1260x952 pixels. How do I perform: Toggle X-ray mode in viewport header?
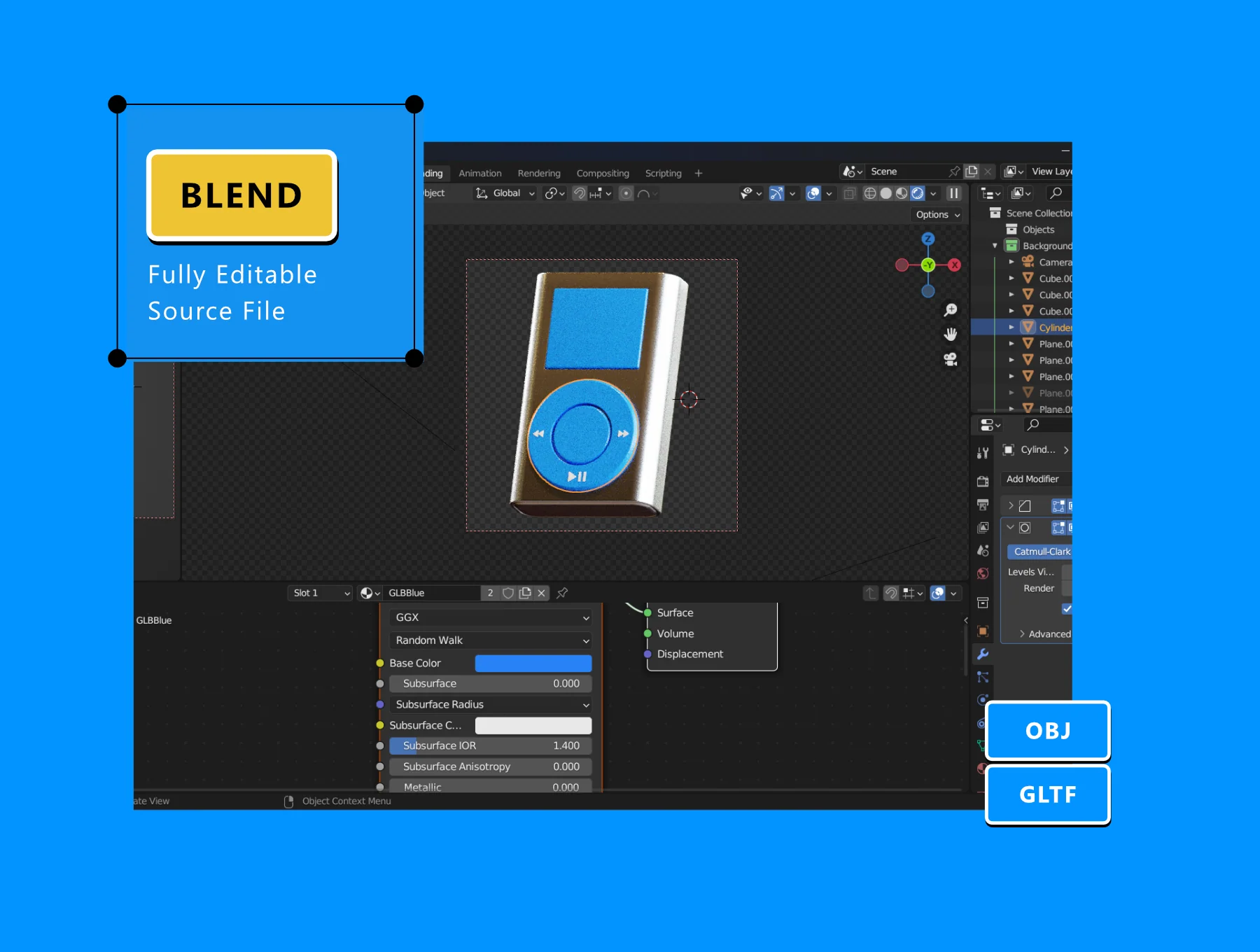pyautogui.click(x=849, y=193)
